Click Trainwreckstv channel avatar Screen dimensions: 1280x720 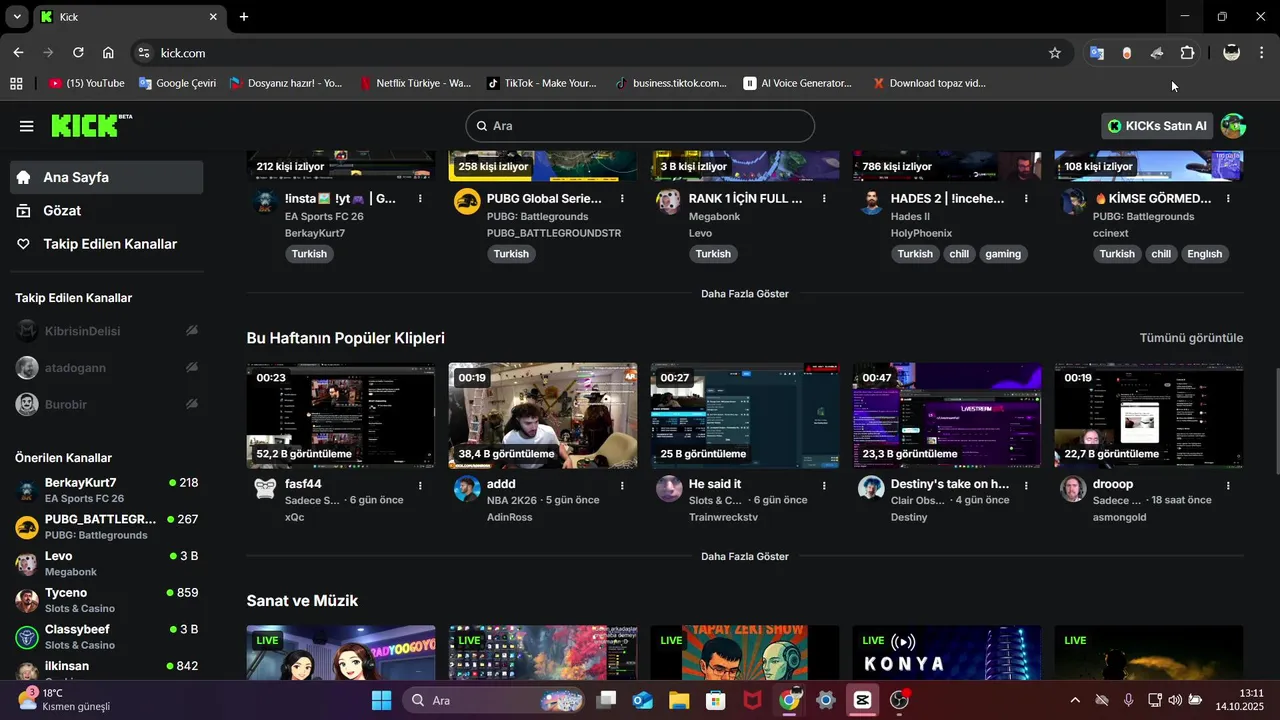(669, 489)
